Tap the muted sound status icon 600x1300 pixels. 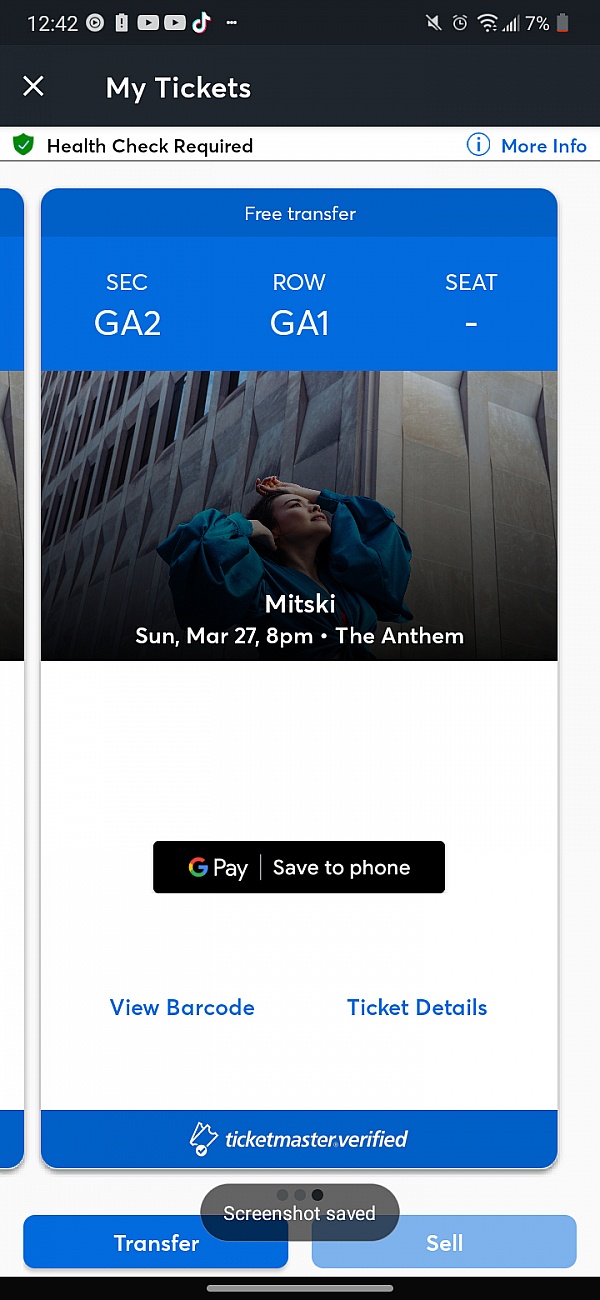pyautogui.click(x=434, y=23)
